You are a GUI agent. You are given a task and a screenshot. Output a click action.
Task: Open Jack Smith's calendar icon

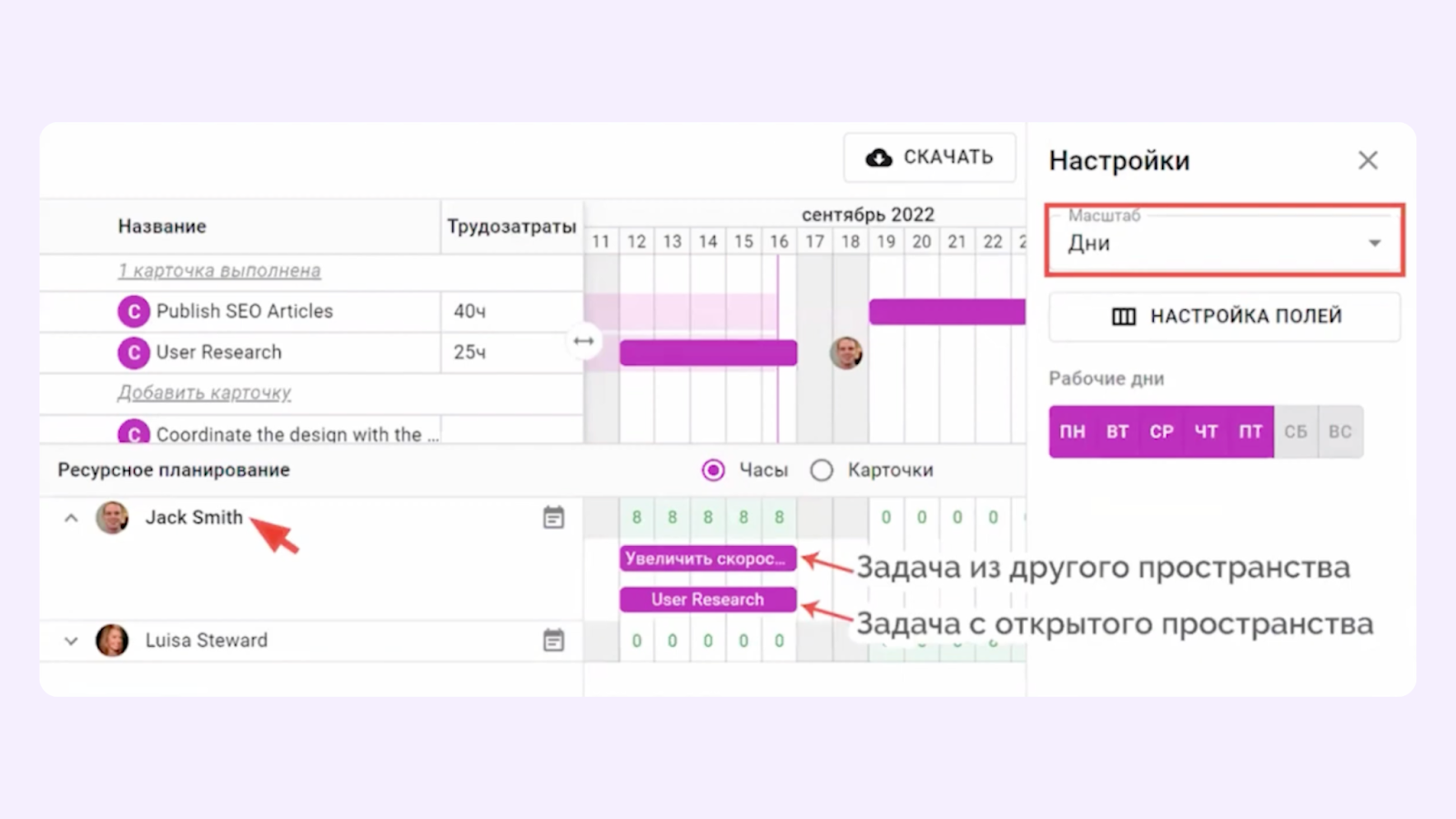click(555, 516)
